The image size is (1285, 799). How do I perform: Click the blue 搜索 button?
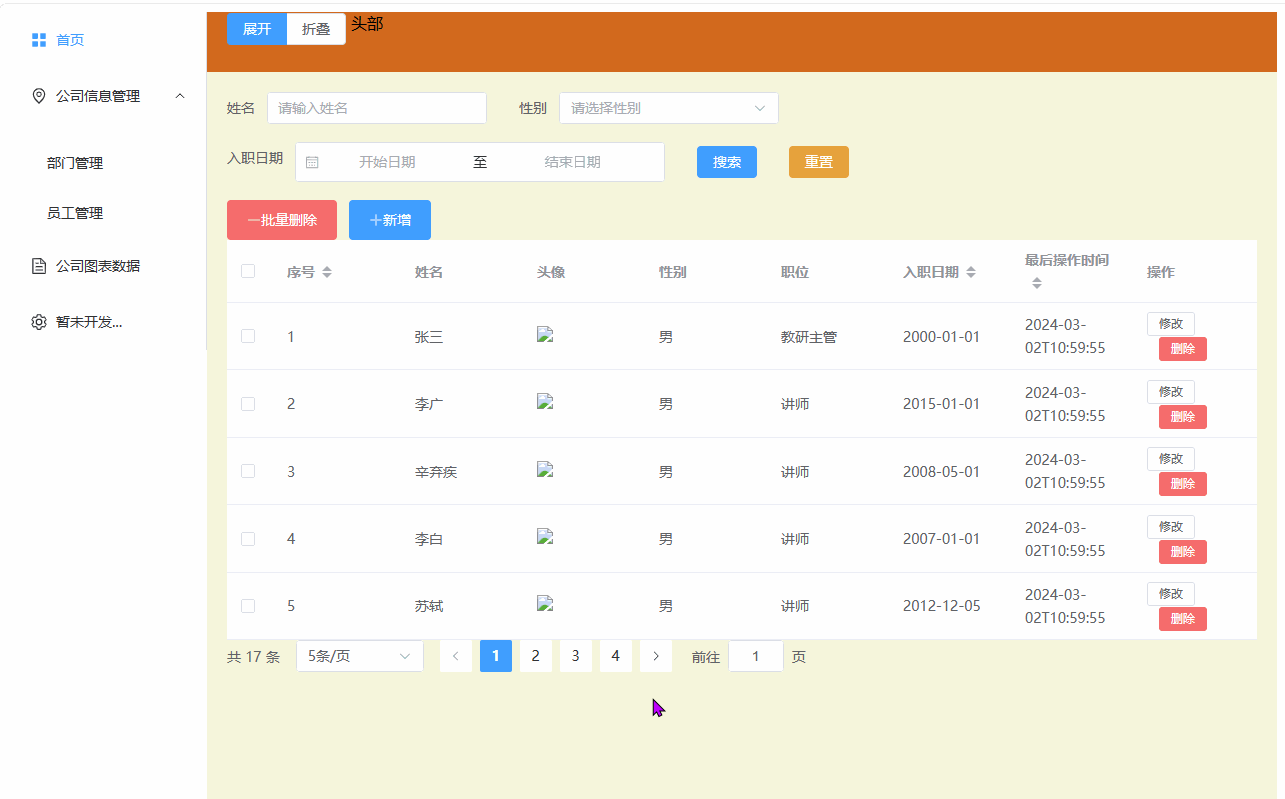(x=727, y=162)
